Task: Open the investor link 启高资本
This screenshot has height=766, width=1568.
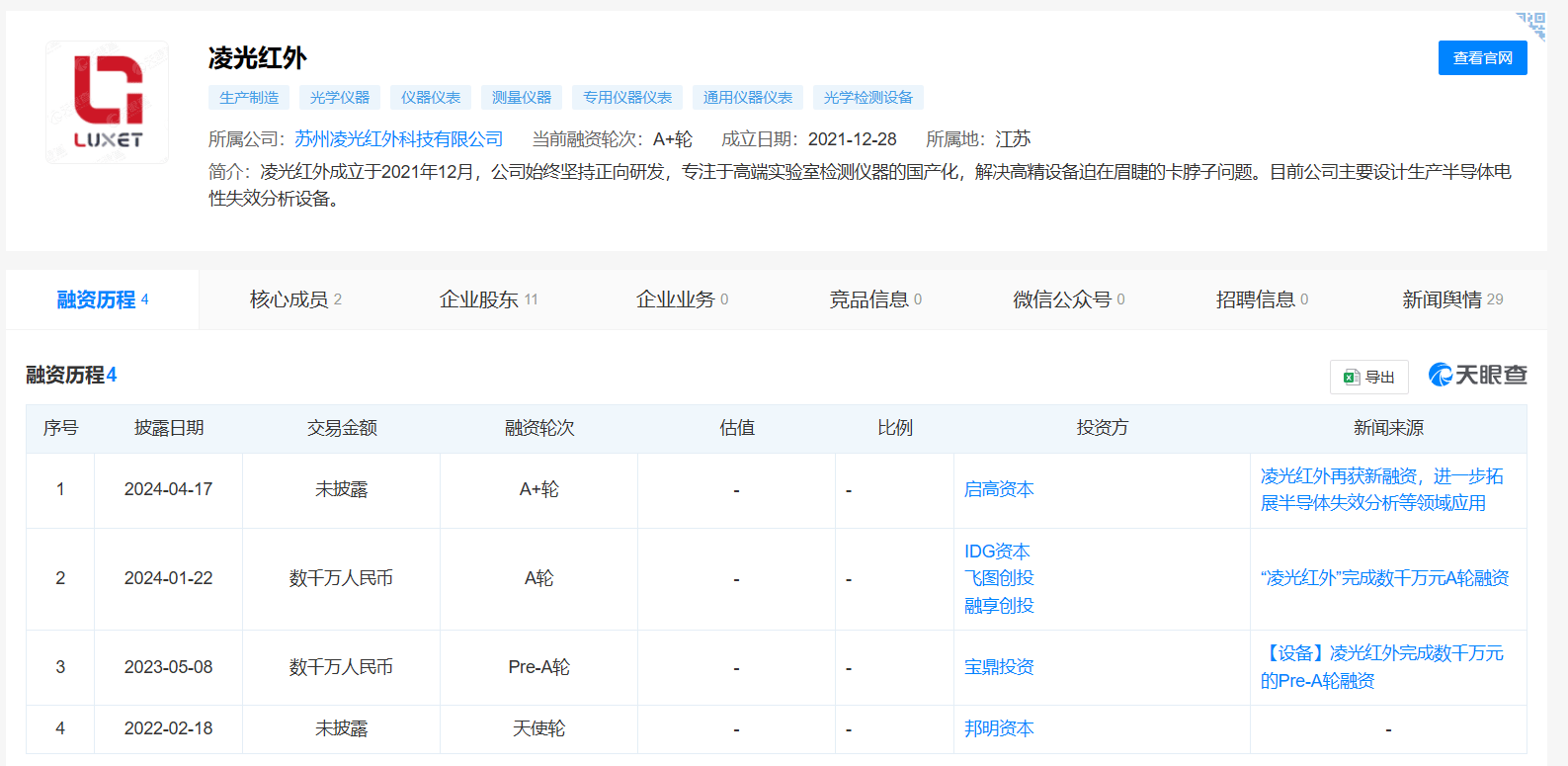Action: [999, 489]
